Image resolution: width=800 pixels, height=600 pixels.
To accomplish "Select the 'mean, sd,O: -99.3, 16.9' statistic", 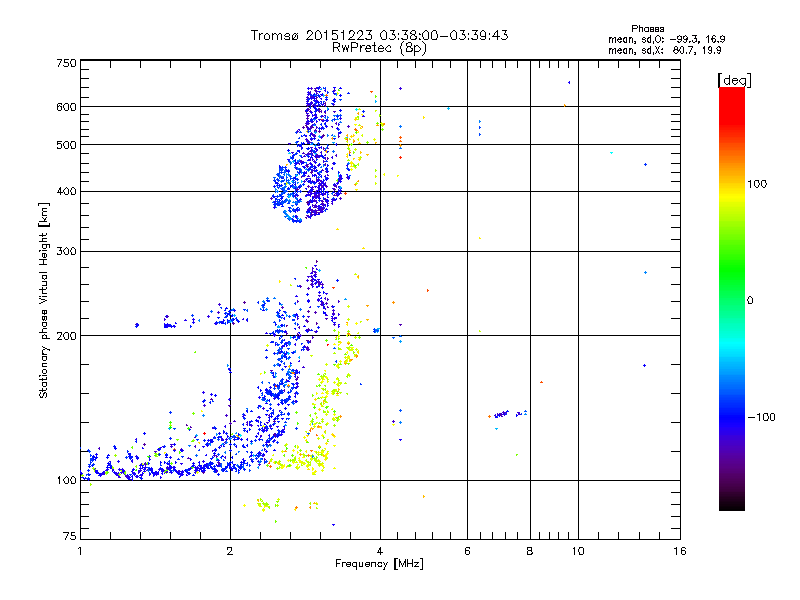I will tap(666, 39).
